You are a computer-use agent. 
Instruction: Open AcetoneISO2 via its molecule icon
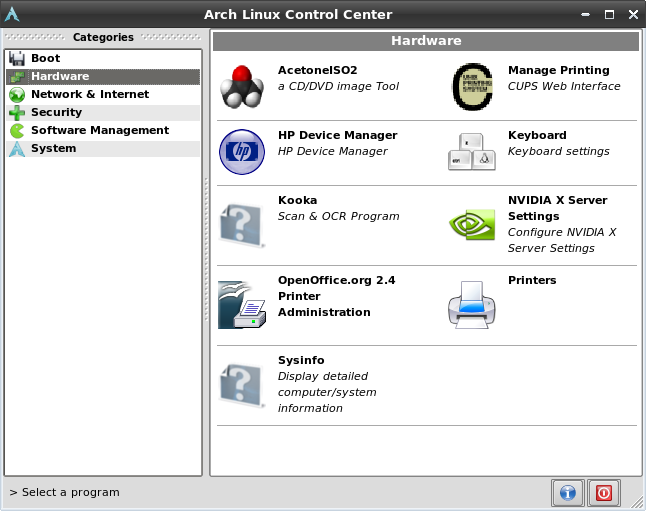coord(242,87)
